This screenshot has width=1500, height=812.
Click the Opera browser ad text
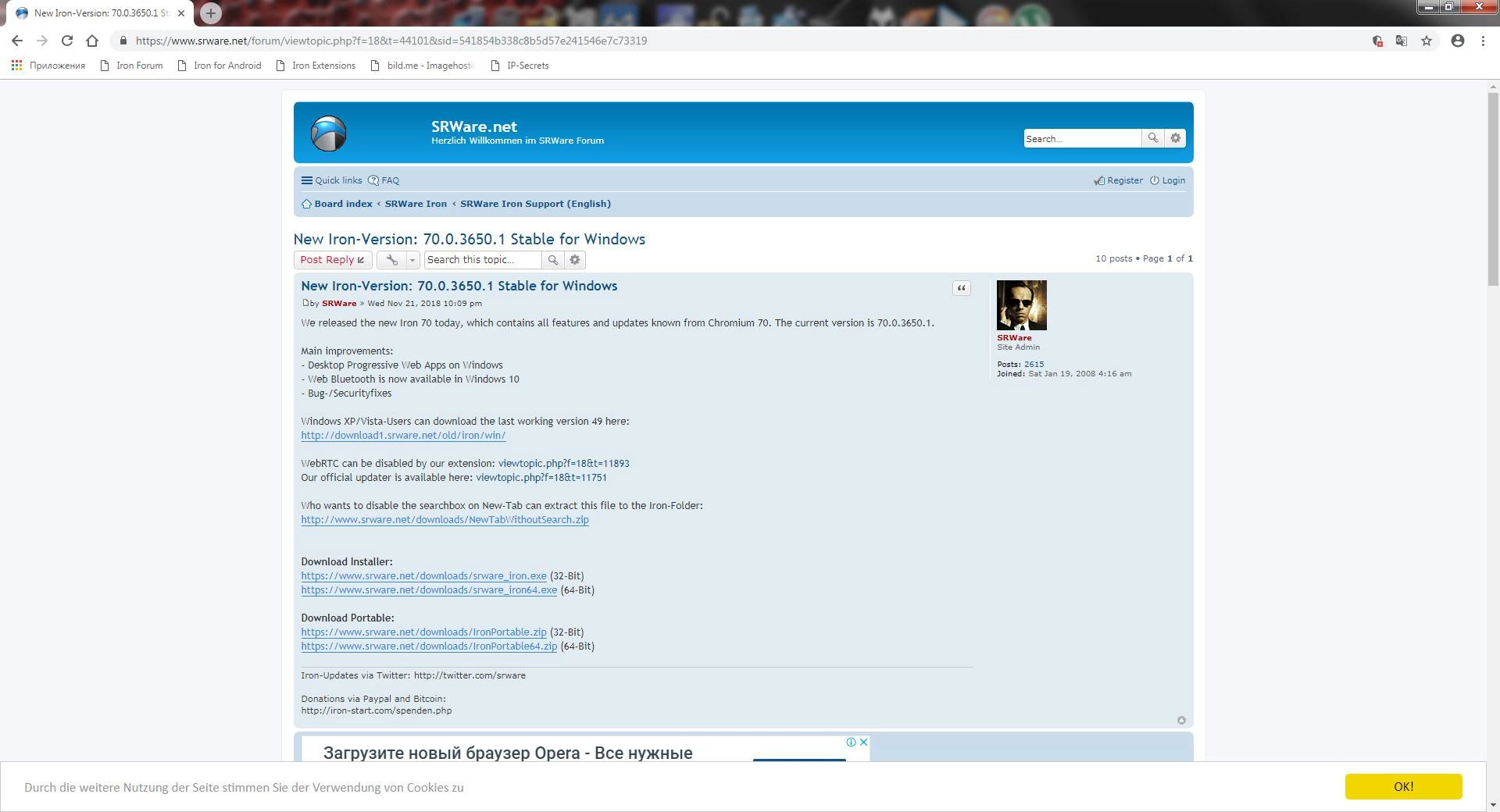(x=508, y=753)
